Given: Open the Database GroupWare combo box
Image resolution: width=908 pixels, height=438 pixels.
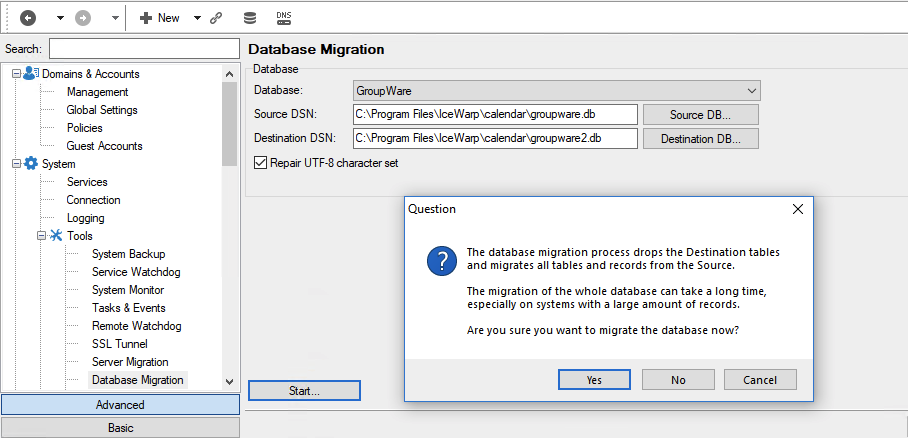Looking at the screenshot, I should click(556, 91).
